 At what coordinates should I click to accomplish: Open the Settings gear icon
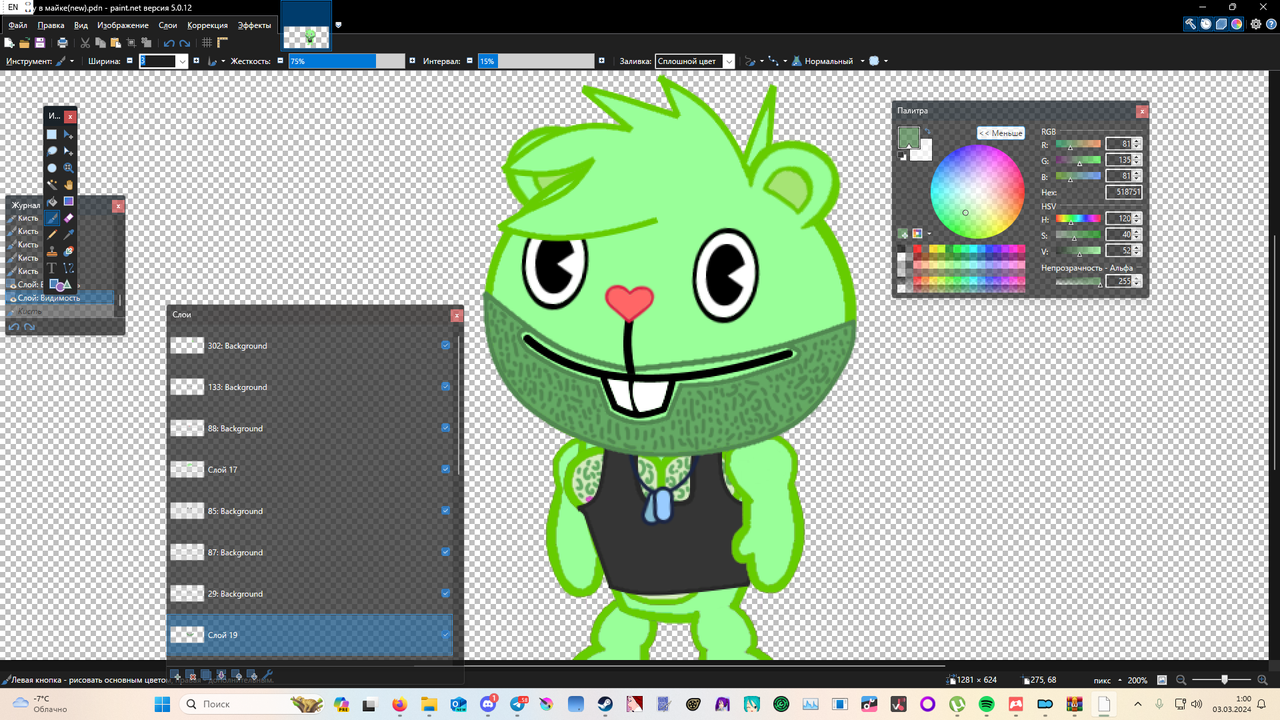[1256, 24]
